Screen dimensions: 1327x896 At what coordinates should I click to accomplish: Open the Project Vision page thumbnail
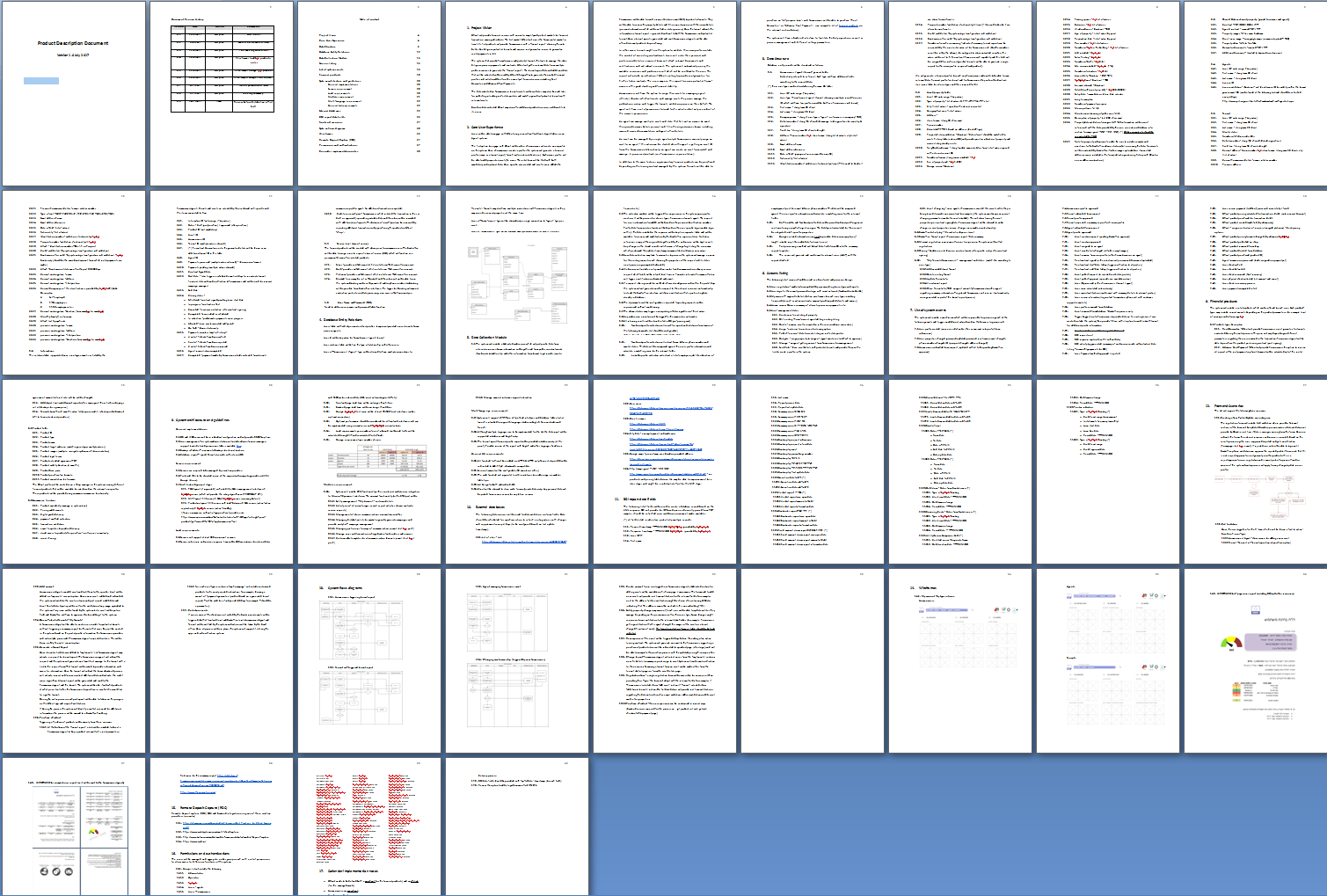517,93
